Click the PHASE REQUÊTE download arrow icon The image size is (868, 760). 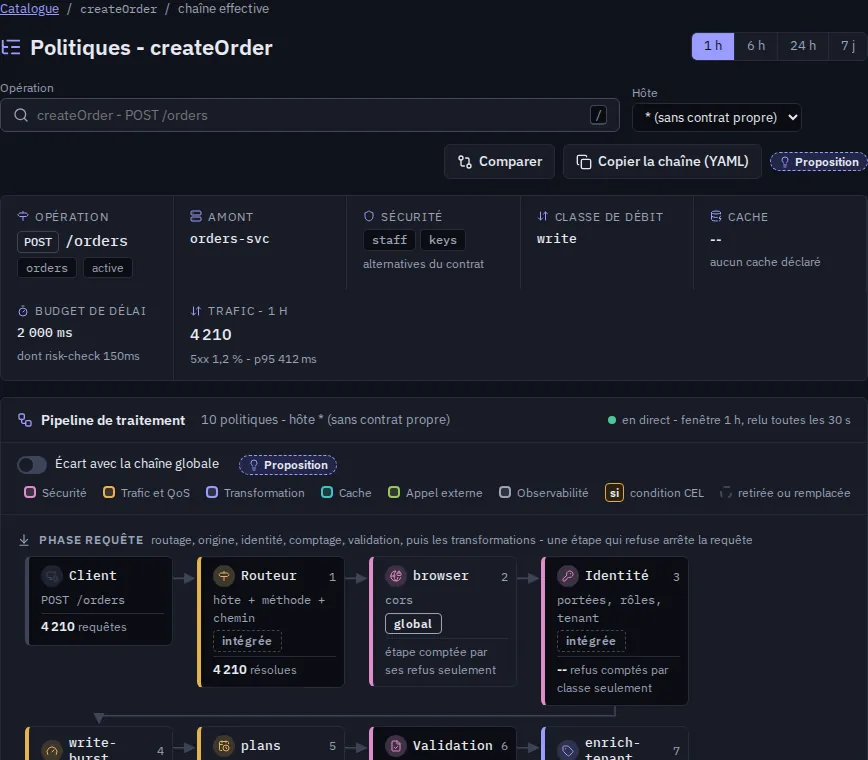(x=24, y=540)
